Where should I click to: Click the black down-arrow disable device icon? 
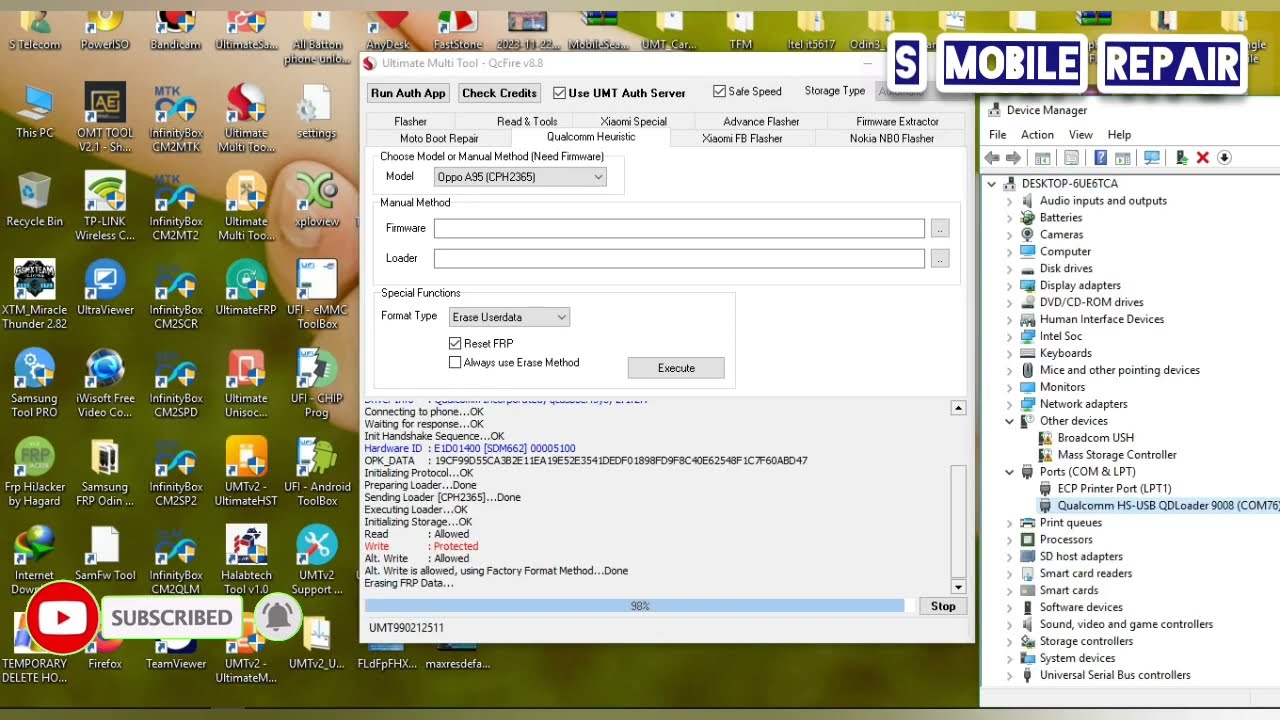[1223, 158]
